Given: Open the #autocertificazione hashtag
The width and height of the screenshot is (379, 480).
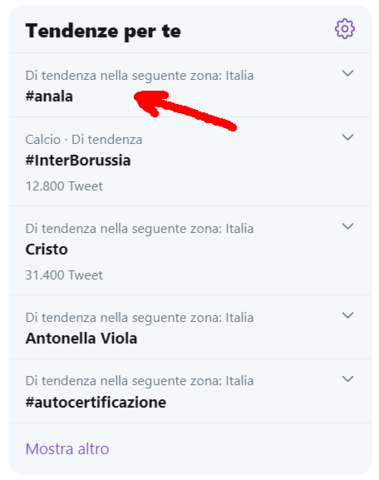Looking at the screenshot, I should (x=96, y=402).
